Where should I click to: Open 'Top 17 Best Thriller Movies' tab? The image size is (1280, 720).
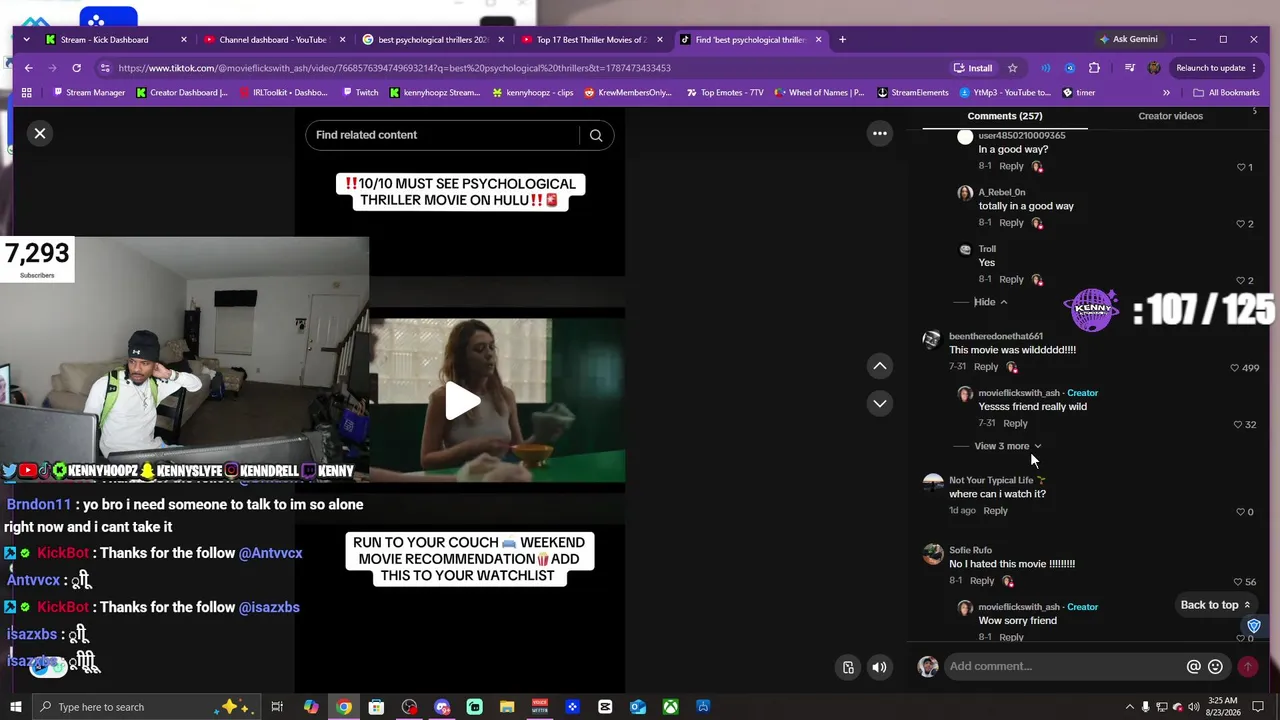pyautogui.click(x=592, y=40)
